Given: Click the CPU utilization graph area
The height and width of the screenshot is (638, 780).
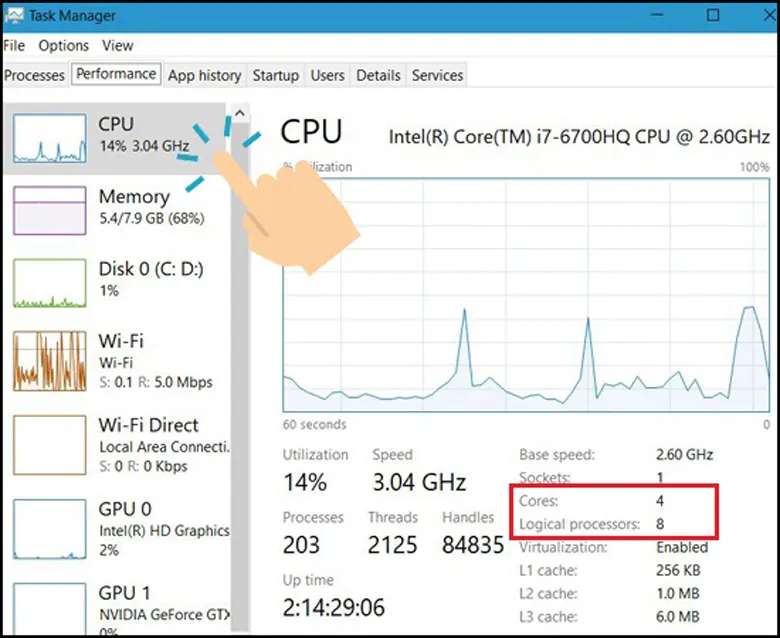Looking at the screenshot, I should (526, 295).
